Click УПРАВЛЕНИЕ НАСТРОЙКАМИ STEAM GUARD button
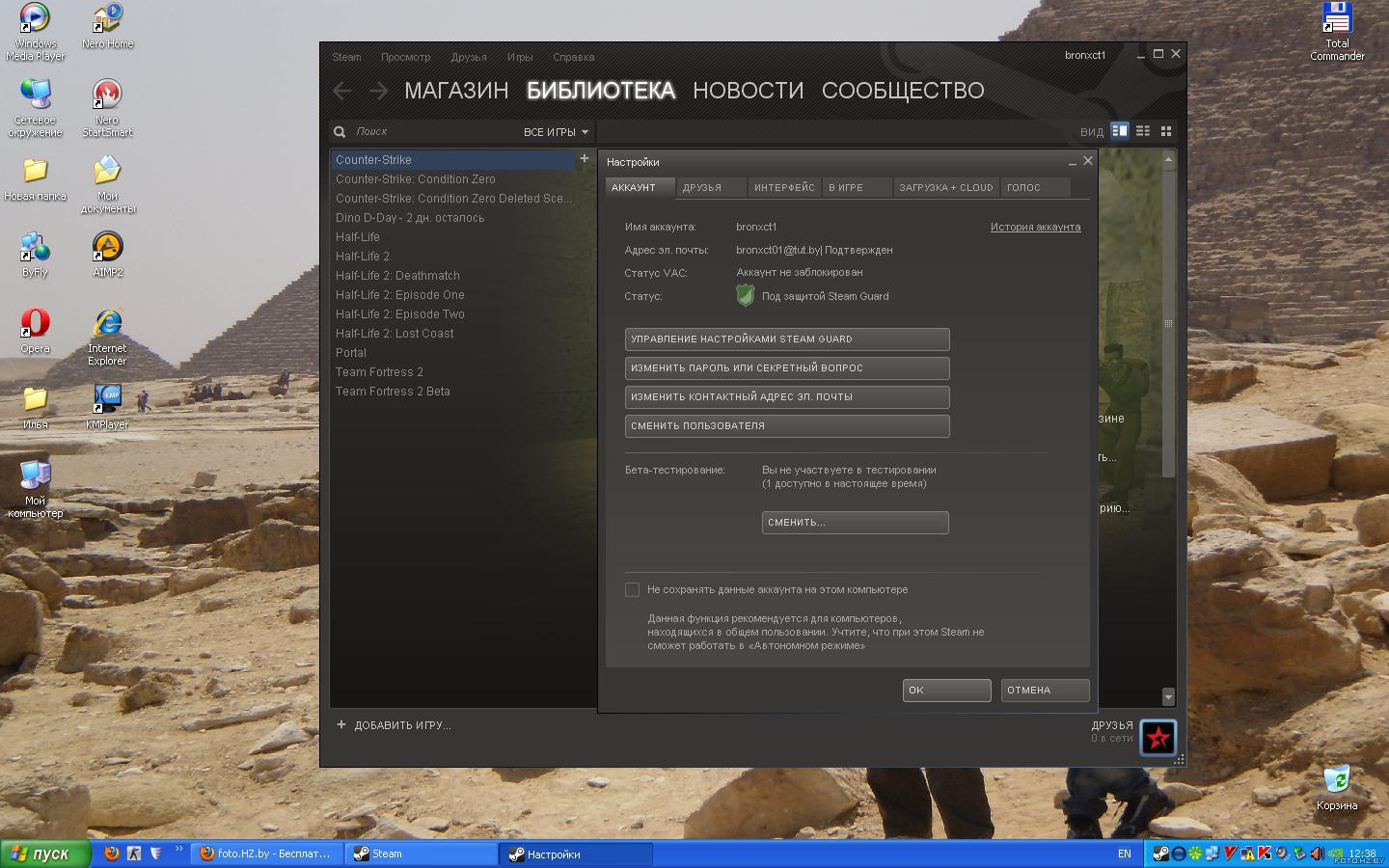The height and width of the screenshot is (868, 1389). 787,339
